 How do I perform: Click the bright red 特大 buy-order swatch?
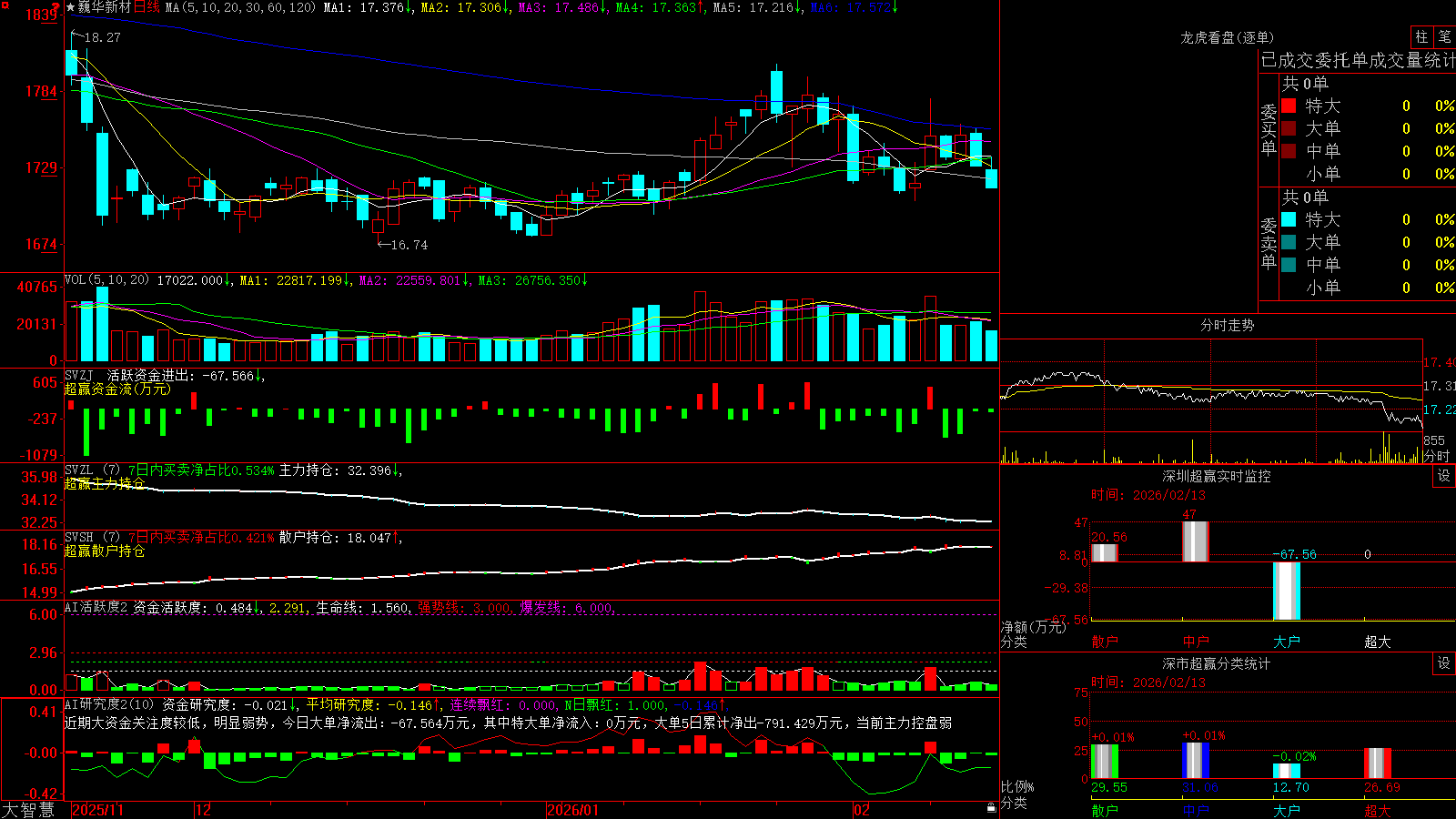tap(1289, 106)
